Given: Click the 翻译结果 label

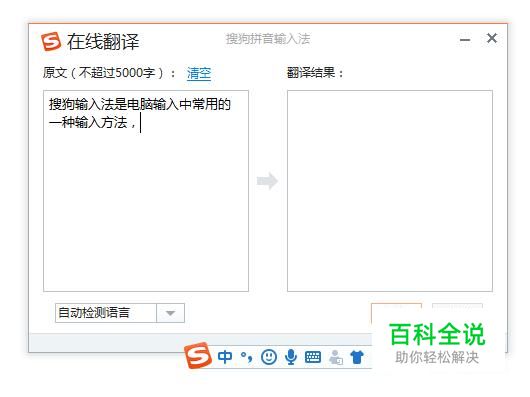Looking at the screenshot, I should 315,73.
